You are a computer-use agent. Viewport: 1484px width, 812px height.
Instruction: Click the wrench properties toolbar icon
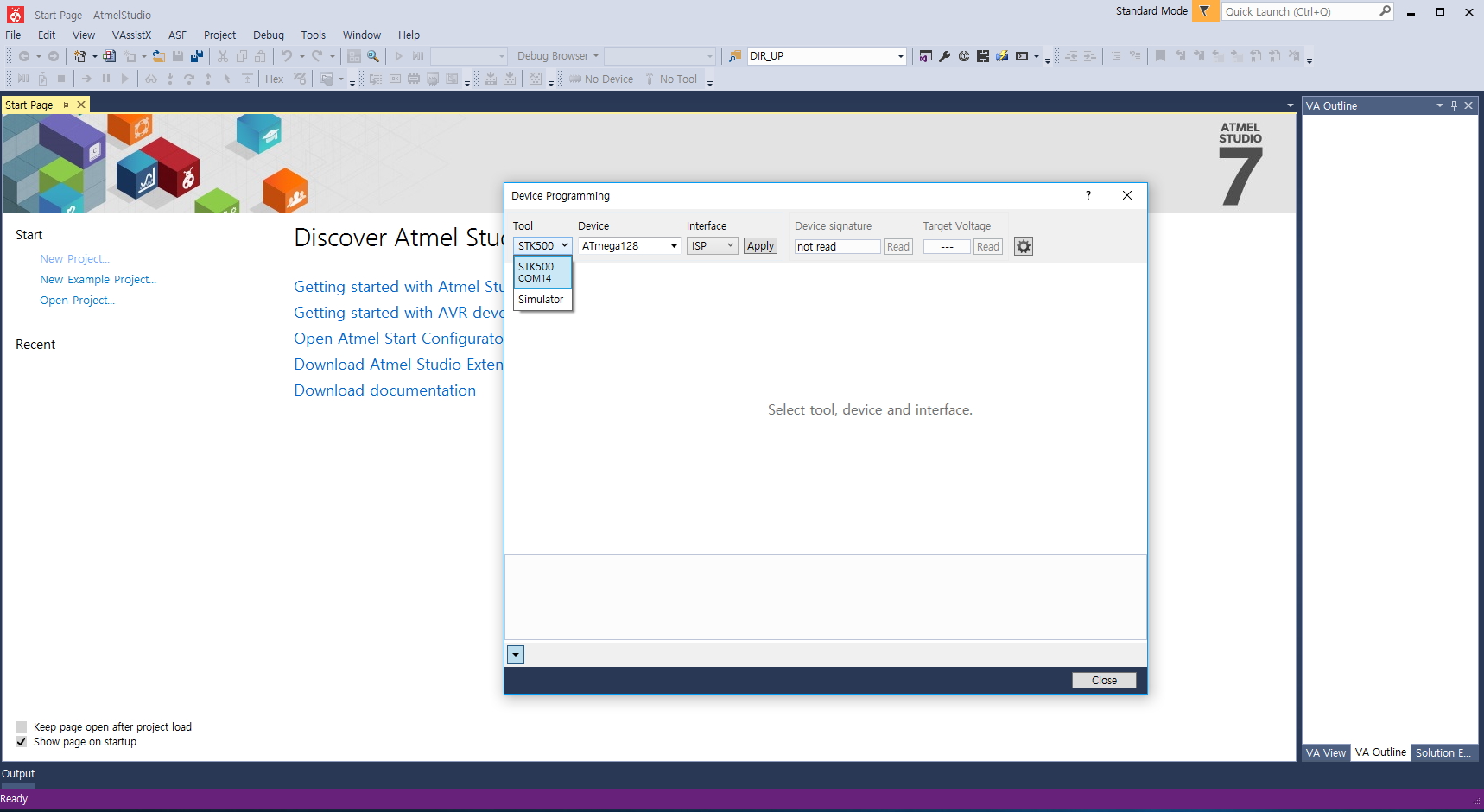click(945, 56)
